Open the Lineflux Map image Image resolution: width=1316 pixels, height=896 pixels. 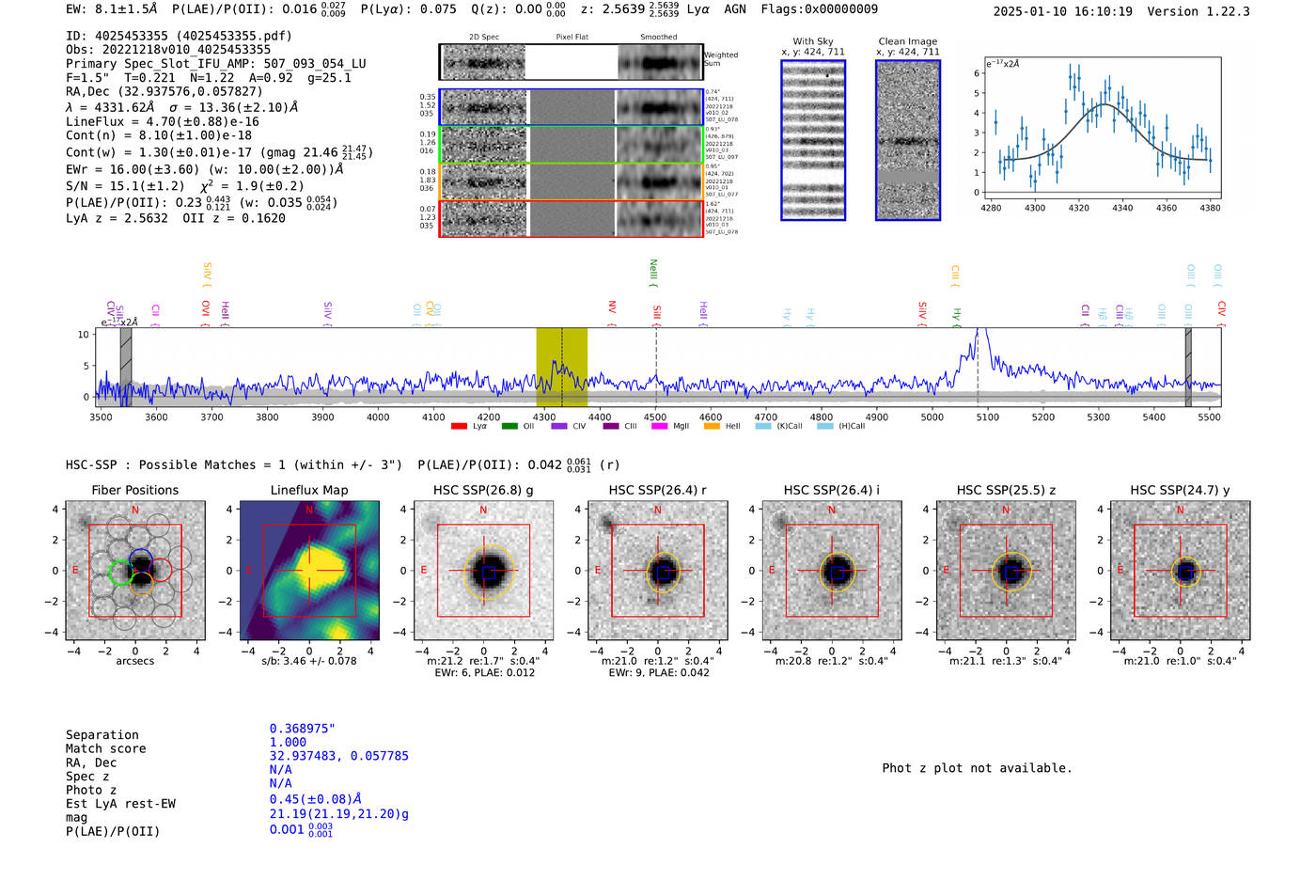(309, 571)
